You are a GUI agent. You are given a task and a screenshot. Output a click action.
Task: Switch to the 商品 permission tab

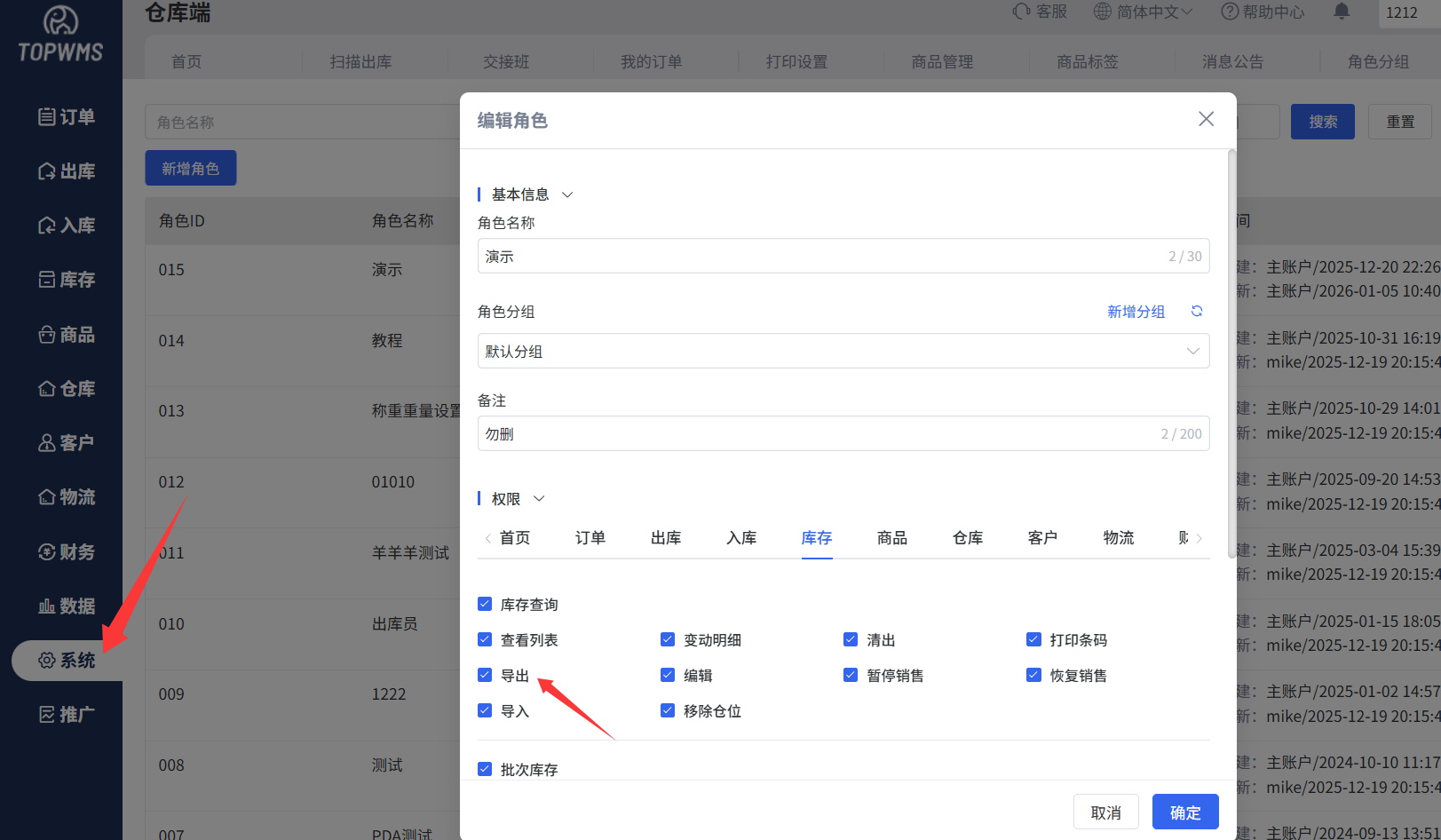click(x=891, y=538)
